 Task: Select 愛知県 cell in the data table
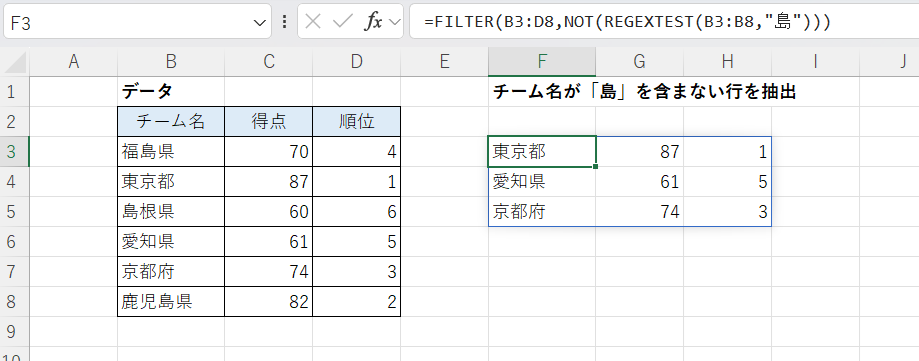171,241
